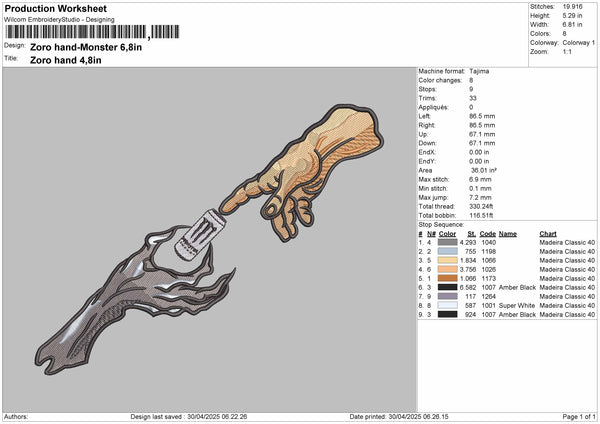Click the 'Name' column header
The width and height of the screenshot is (600, 424).
pos(508,234)
